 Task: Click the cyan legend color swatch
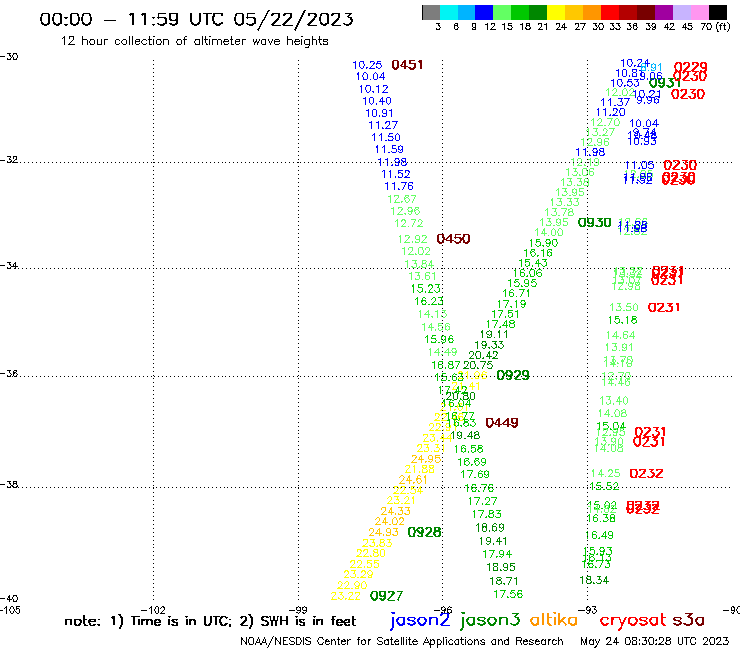(x=449, y=12)
